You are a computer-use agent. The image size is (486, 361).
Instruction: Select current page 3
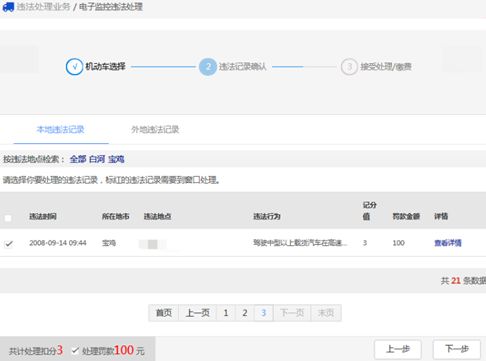264,313
